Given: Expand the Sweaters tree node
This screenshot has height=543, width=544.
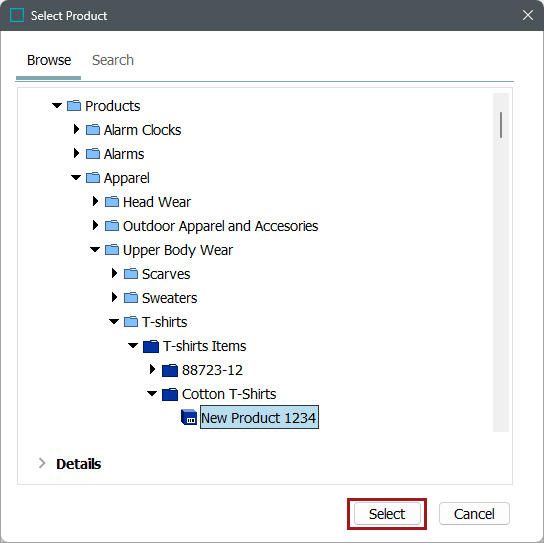Looking at the screenshot, I should (114, 297).
